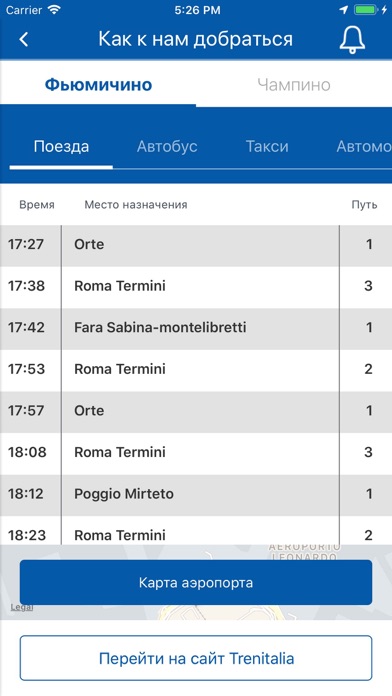Open notifications bell icon
Image resolution: width=392 pixels, height=696 pixels.
352,40
